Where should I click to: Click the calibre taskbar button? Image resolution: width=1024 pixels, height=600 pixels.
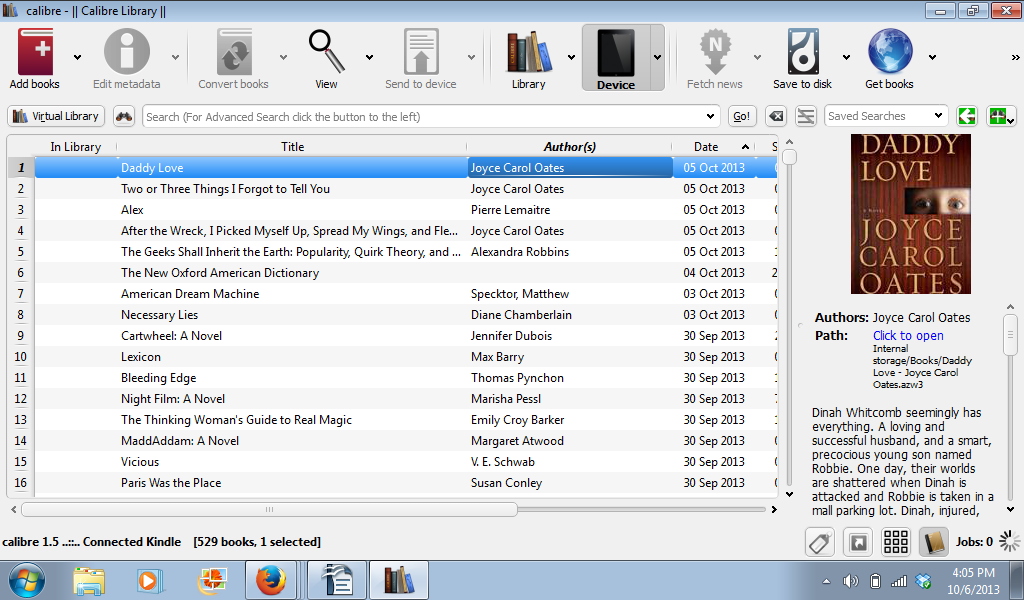pyautogui.click(x=398, y=580)
